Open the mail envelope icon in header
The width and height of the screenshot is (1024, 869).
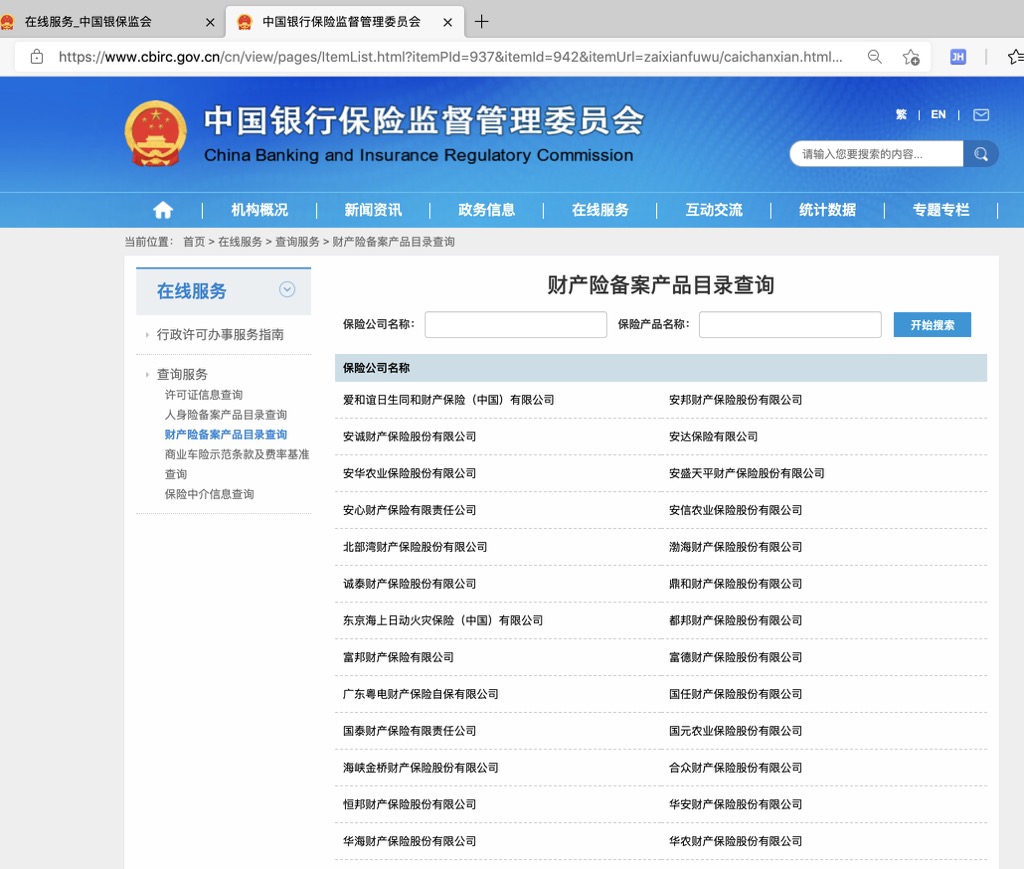click(981, 115)
